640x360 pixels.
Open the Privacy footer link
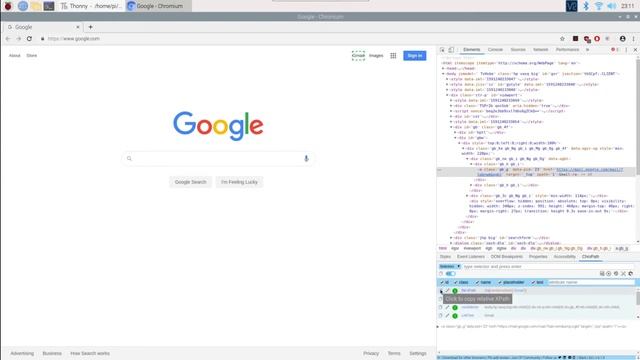[x=371, y=353]
